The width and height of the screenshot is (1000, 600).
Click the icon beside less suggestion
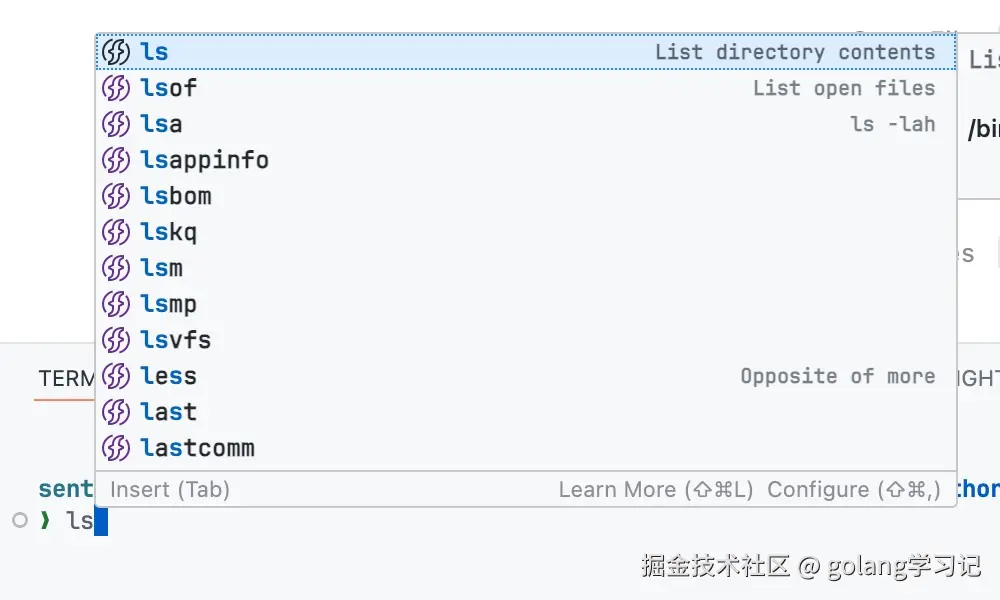click(x=116, y=376)
